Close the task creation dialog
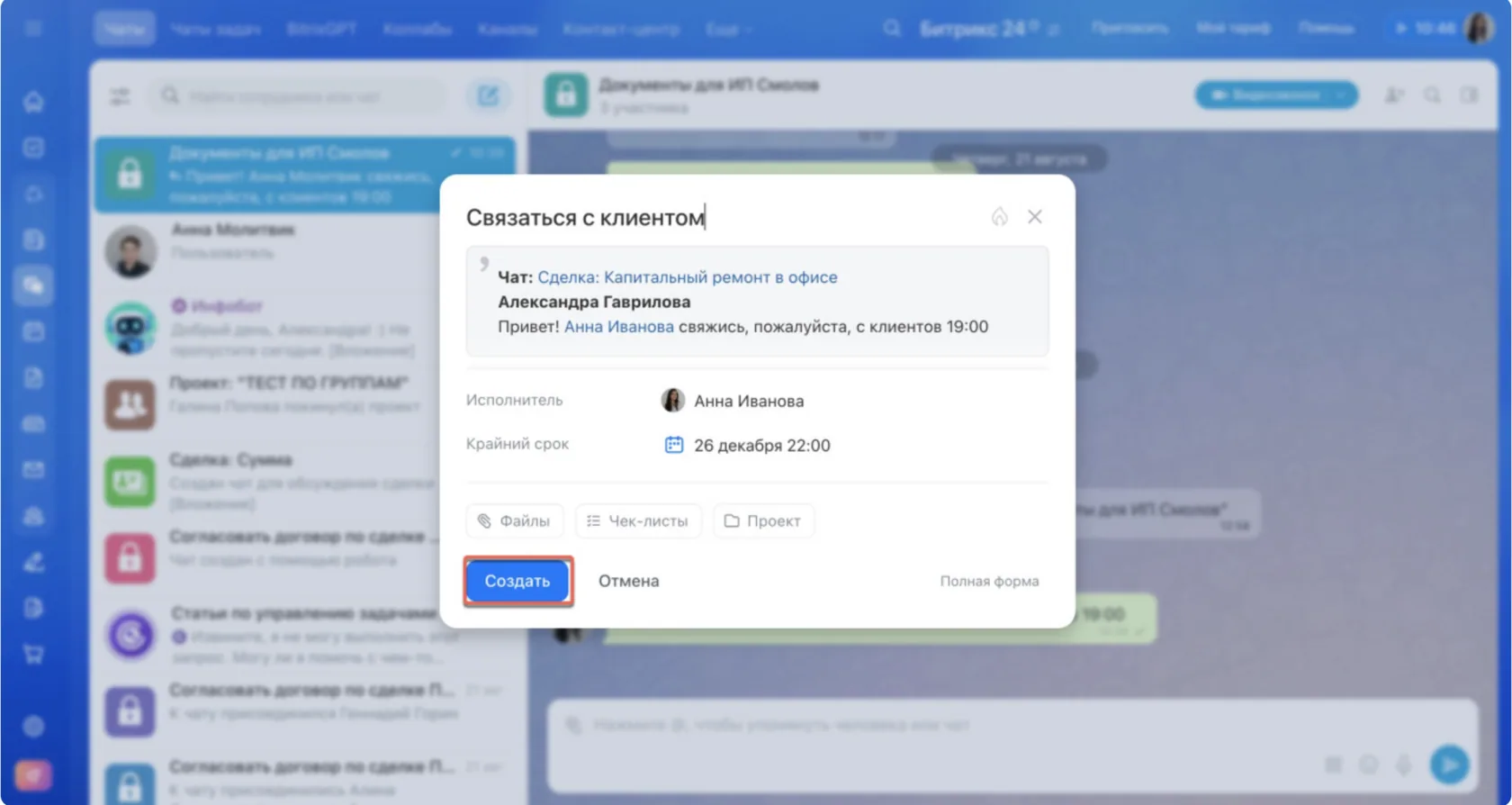1512x805 pixels. [1035, 217]
